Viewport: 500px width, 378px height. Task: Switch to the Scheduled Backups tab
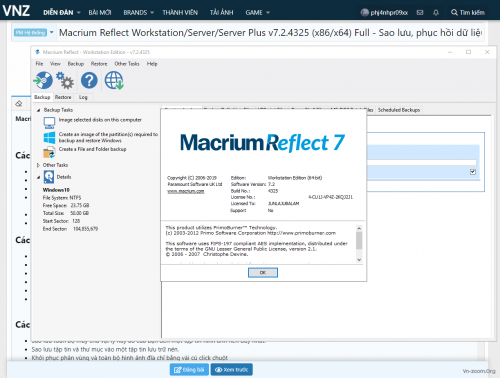pyautogui.click(x=399, y=110)
